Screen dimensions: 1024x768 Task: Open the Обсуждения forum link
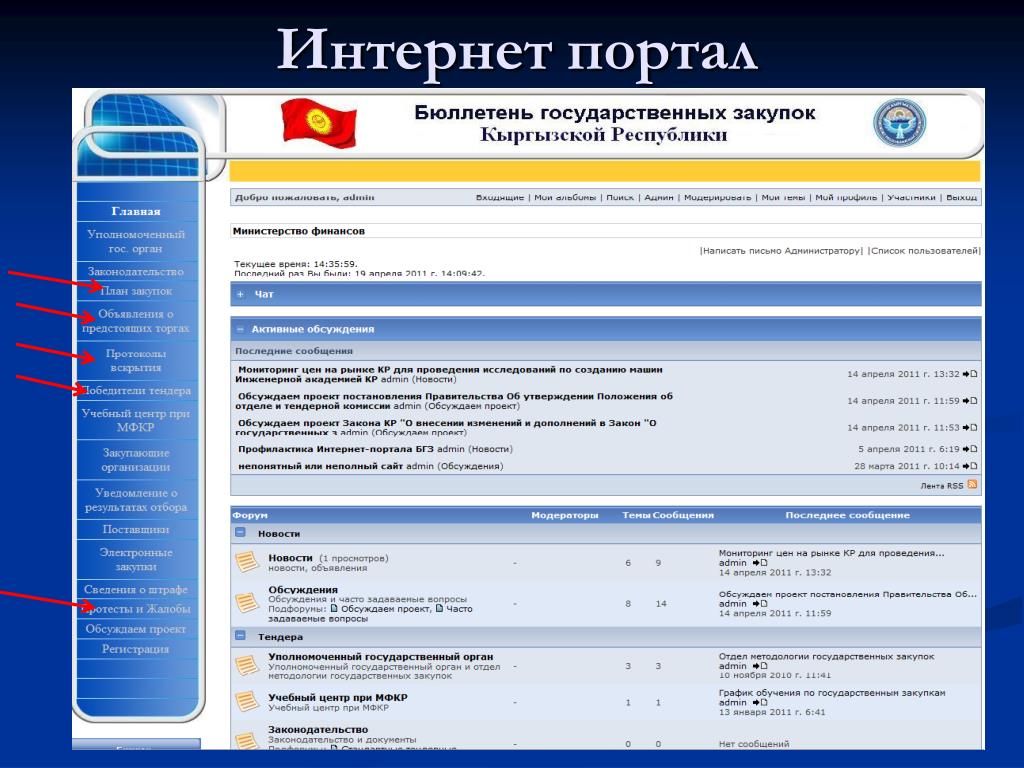coord(302,590)
